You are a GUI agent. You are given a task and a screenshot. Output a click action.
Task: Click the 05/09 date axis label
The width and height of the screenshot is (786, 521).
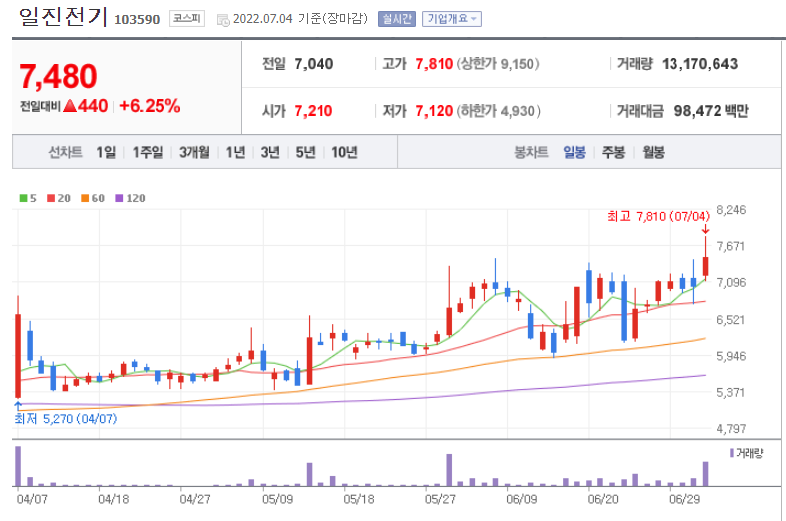(277, 499)
